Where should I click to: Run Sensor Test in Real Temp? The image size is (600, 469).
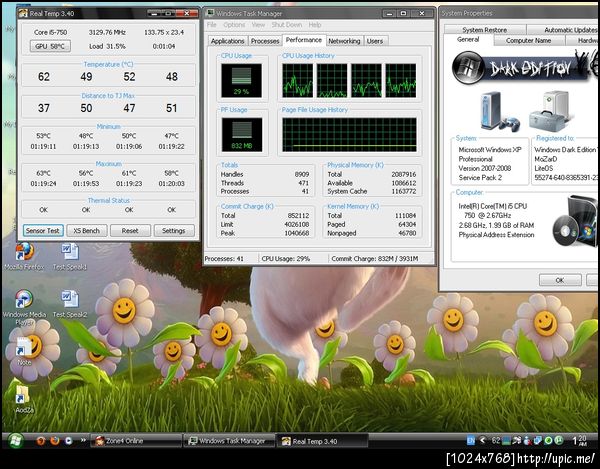[43, 231]
